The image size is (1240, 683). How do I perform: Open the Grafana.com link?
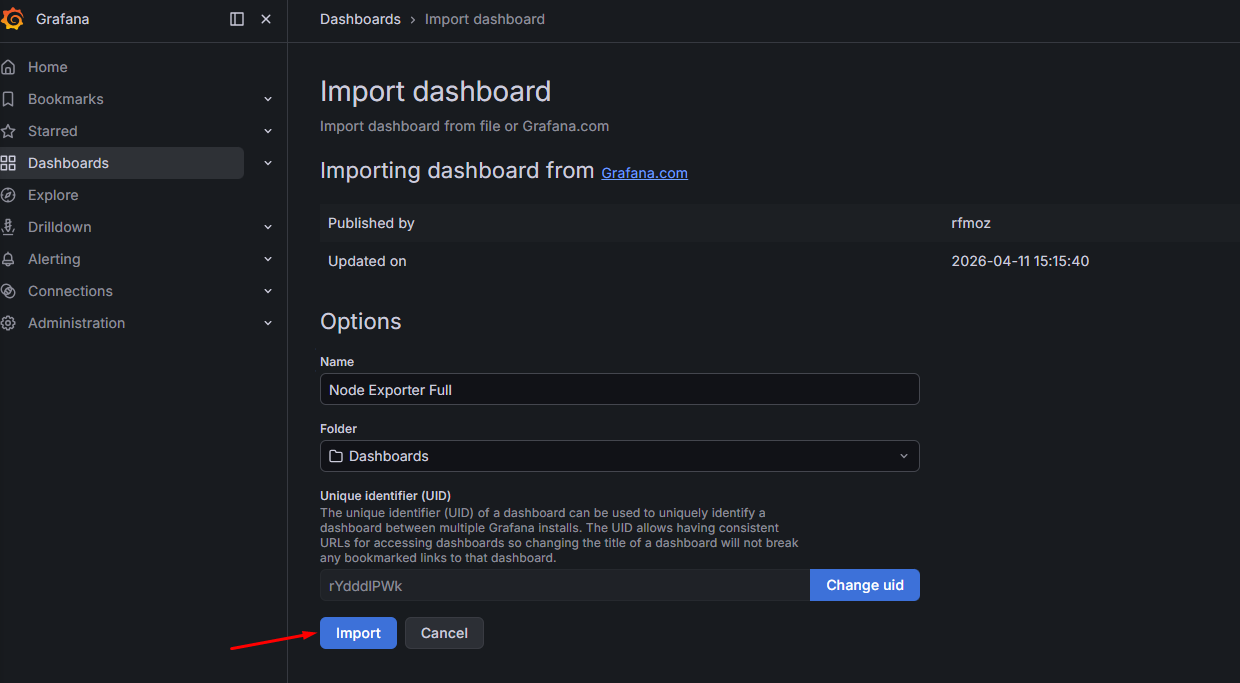click(644, 173)
